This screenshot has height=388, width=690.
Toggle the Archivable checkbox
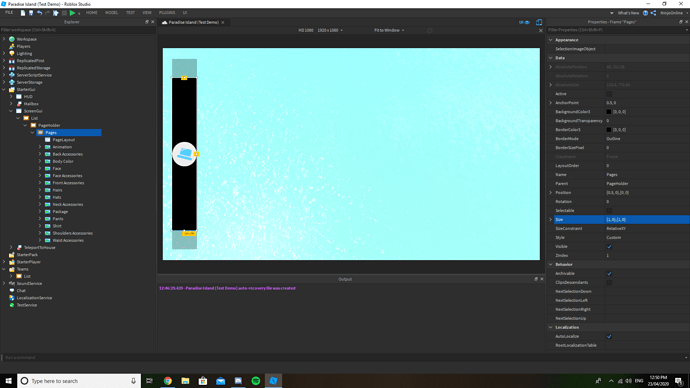[x=609, y=273]
